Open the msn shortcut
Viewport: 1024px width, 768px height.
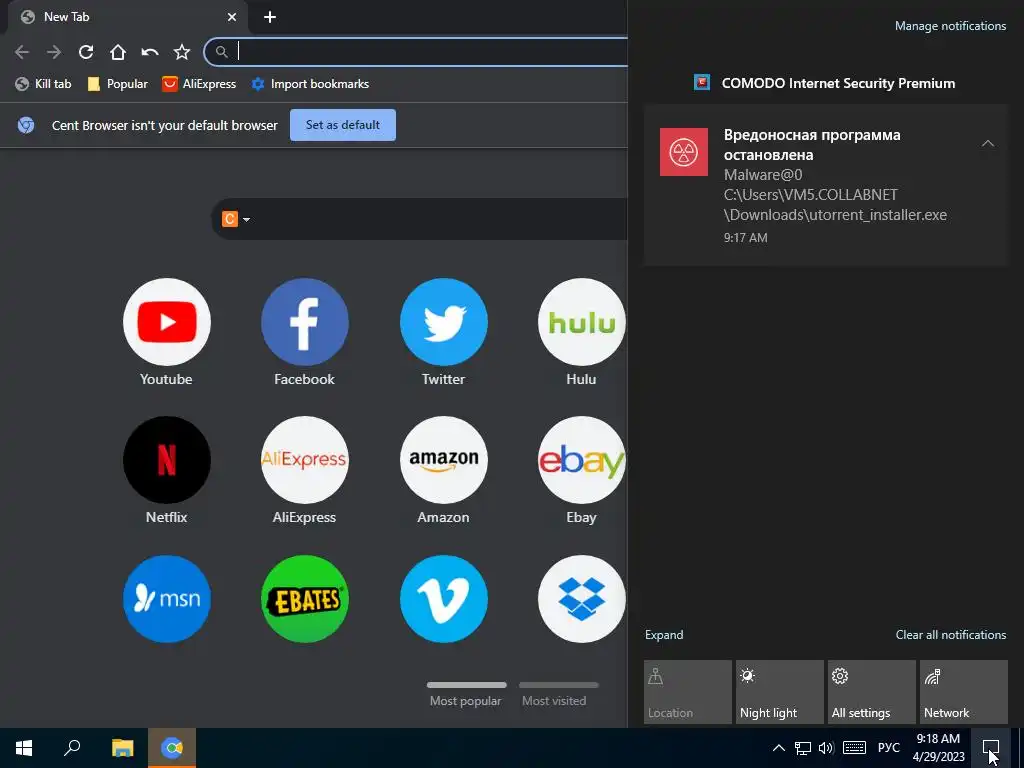(x=167, y=599)
